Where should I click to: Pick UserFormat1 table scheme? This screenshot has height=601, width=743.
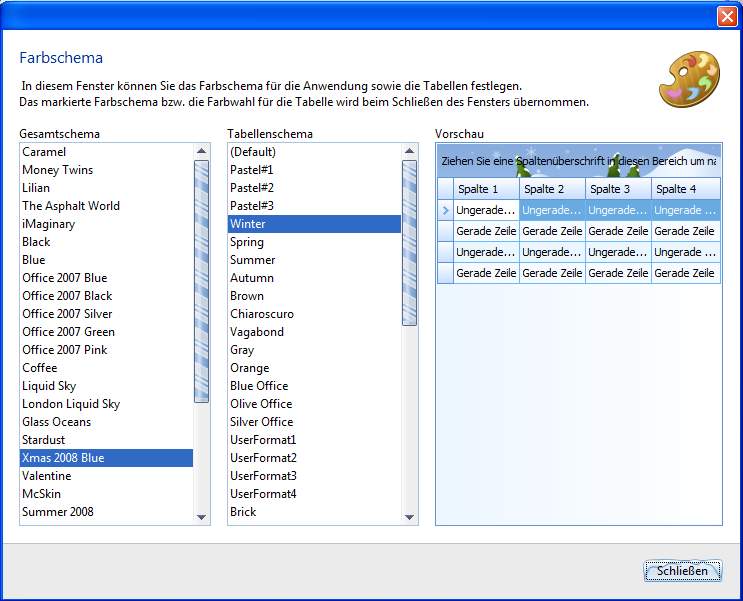pos(315,440)
